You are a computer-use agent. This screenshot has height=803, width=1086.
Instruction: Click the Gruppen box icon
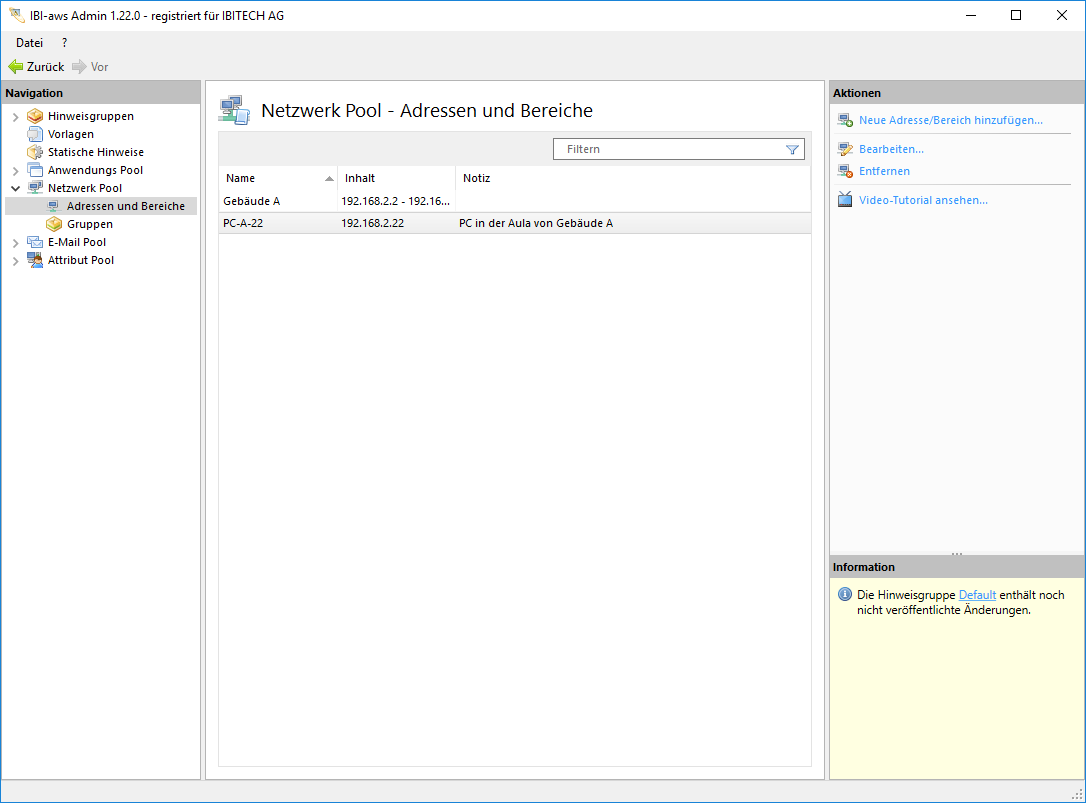point(54,224)
